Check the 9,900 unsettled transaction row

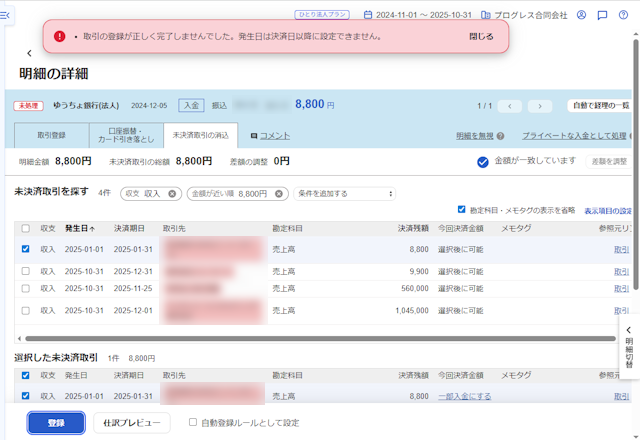[25, 271]
